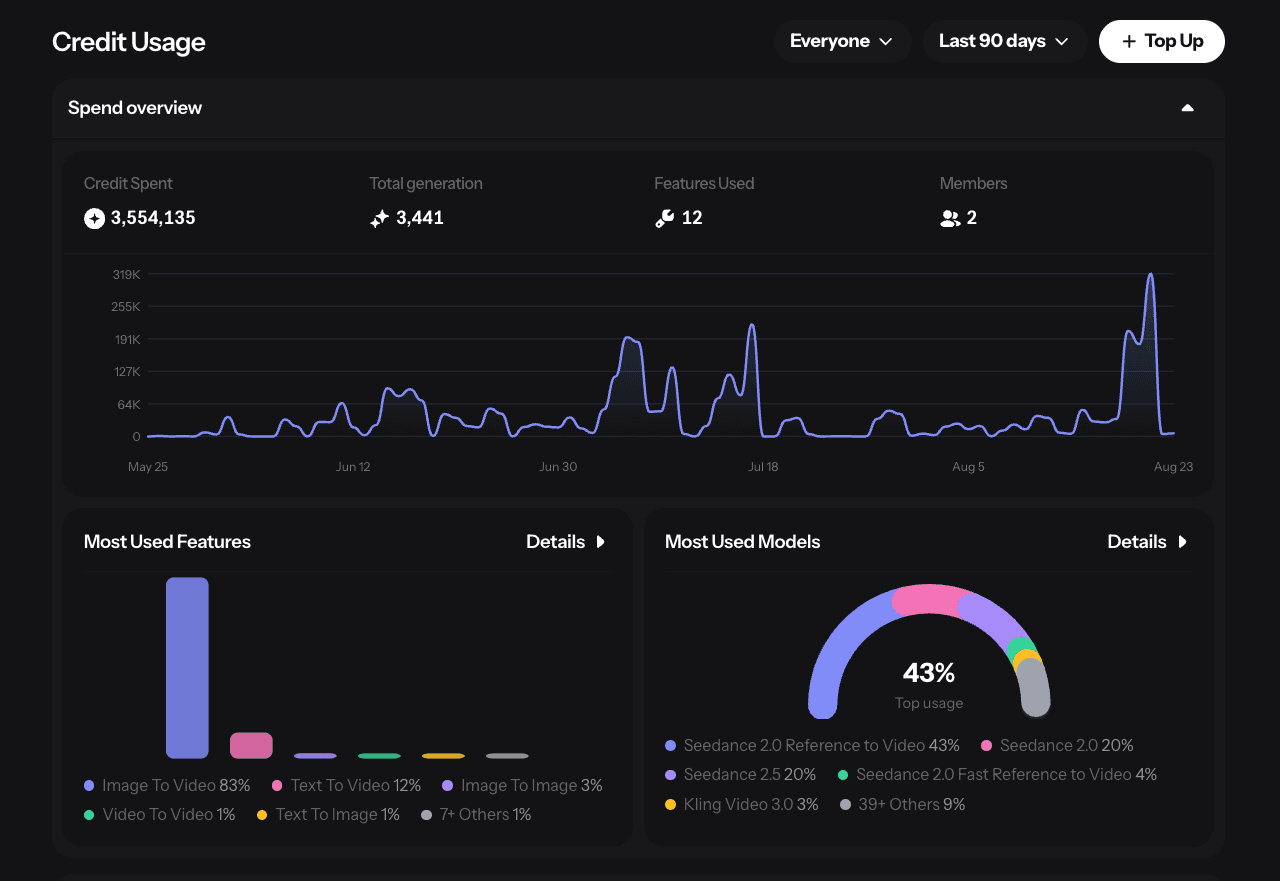Click the Members stat label

(974, 184)
